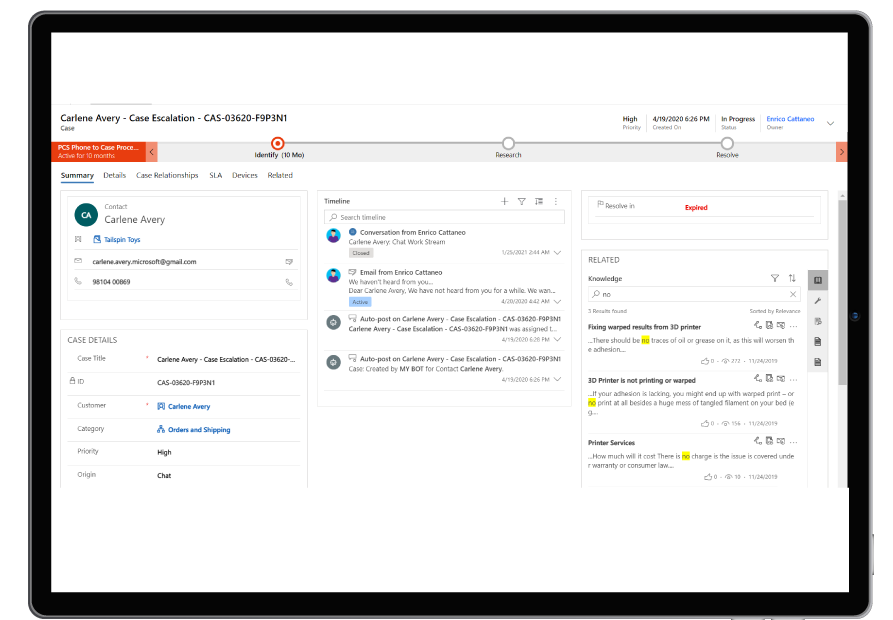The height and width of the screenshot is (620, 893).
Task: Expand the header fields chevron next to Owner
Action: 830,124
